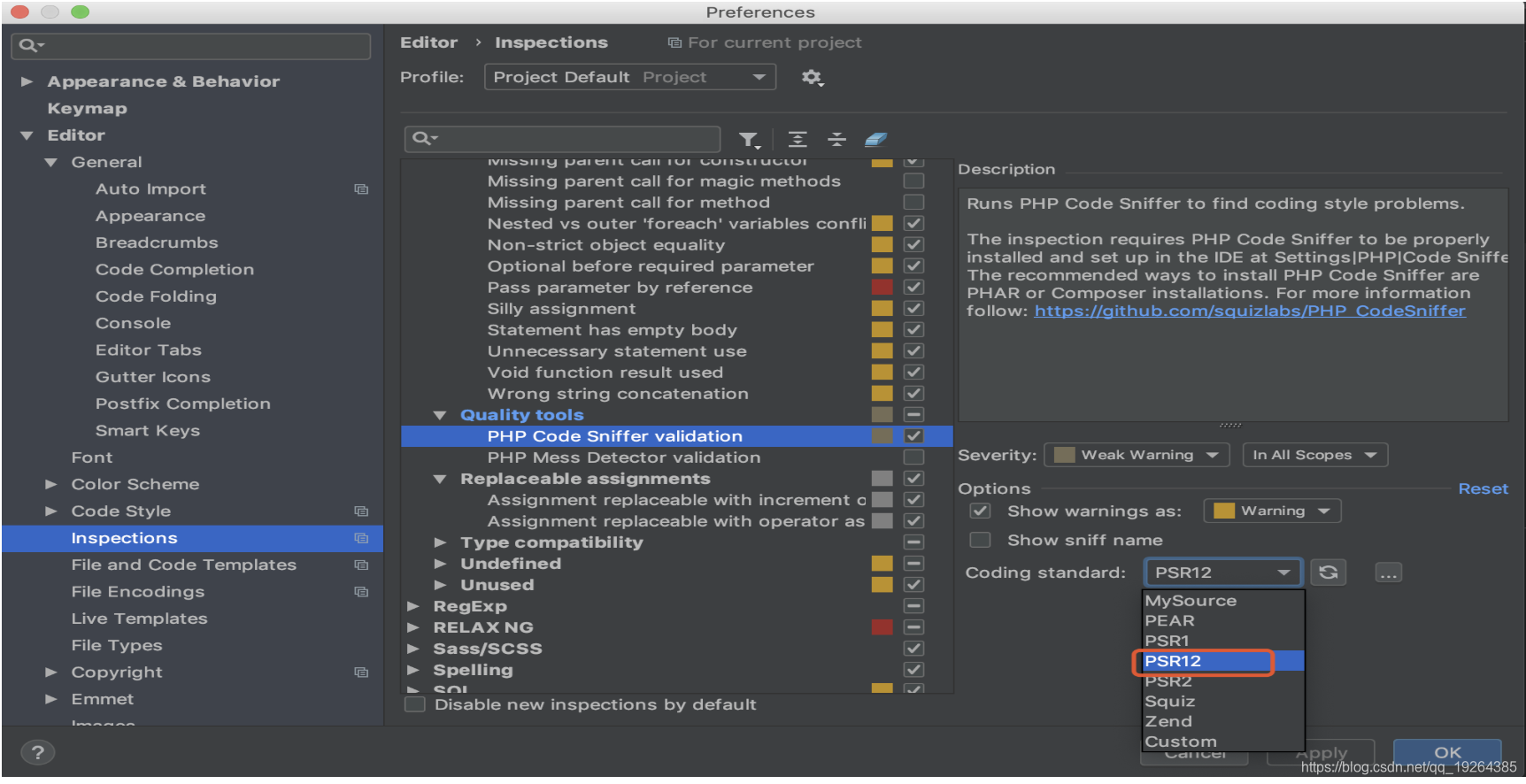Select PEAR coding standard option
This screenshot has height=784, width=1526.
(x=1223, y=621)
